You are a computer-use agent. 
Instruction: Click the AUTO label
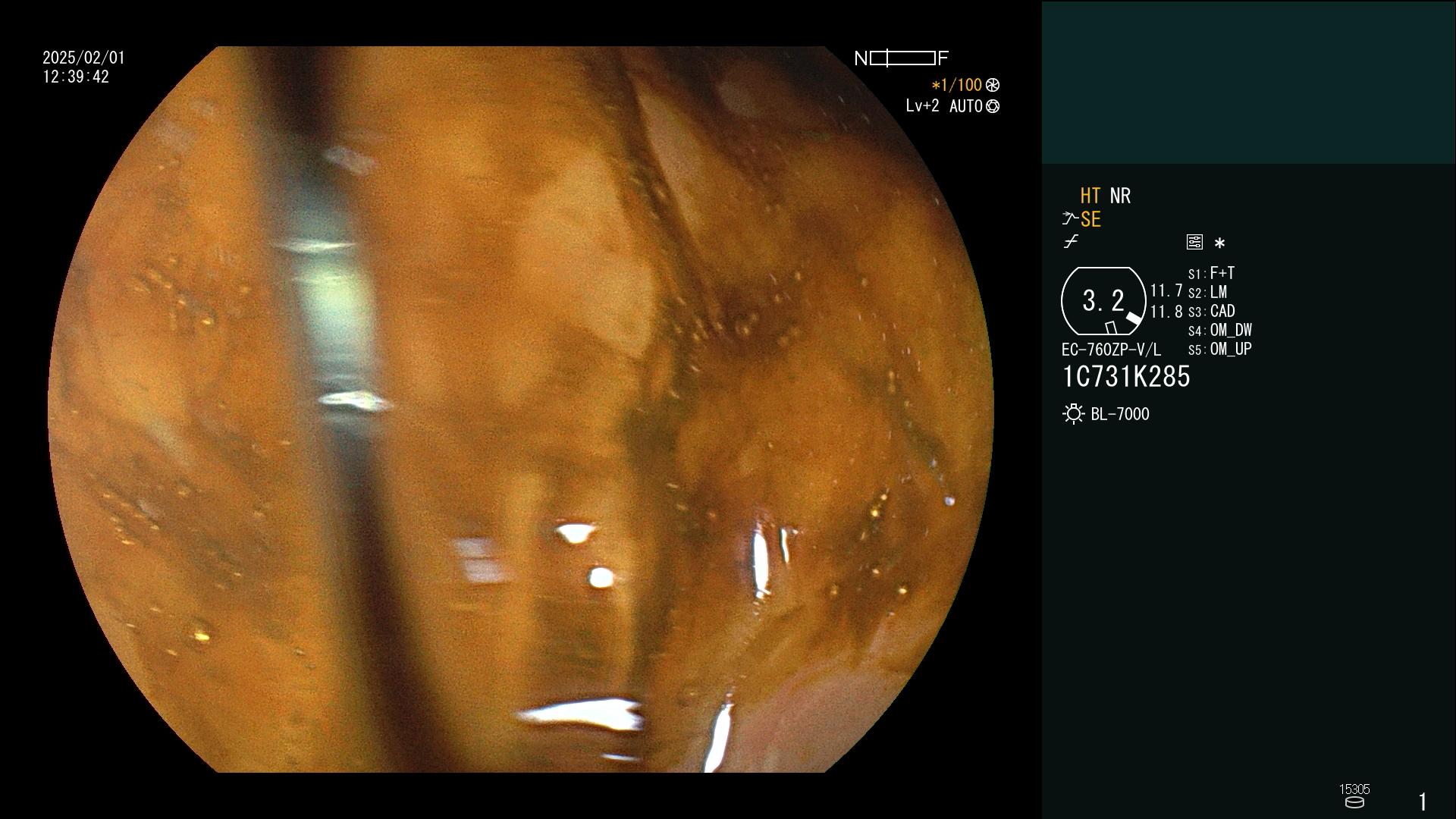[x=966, y=106]
